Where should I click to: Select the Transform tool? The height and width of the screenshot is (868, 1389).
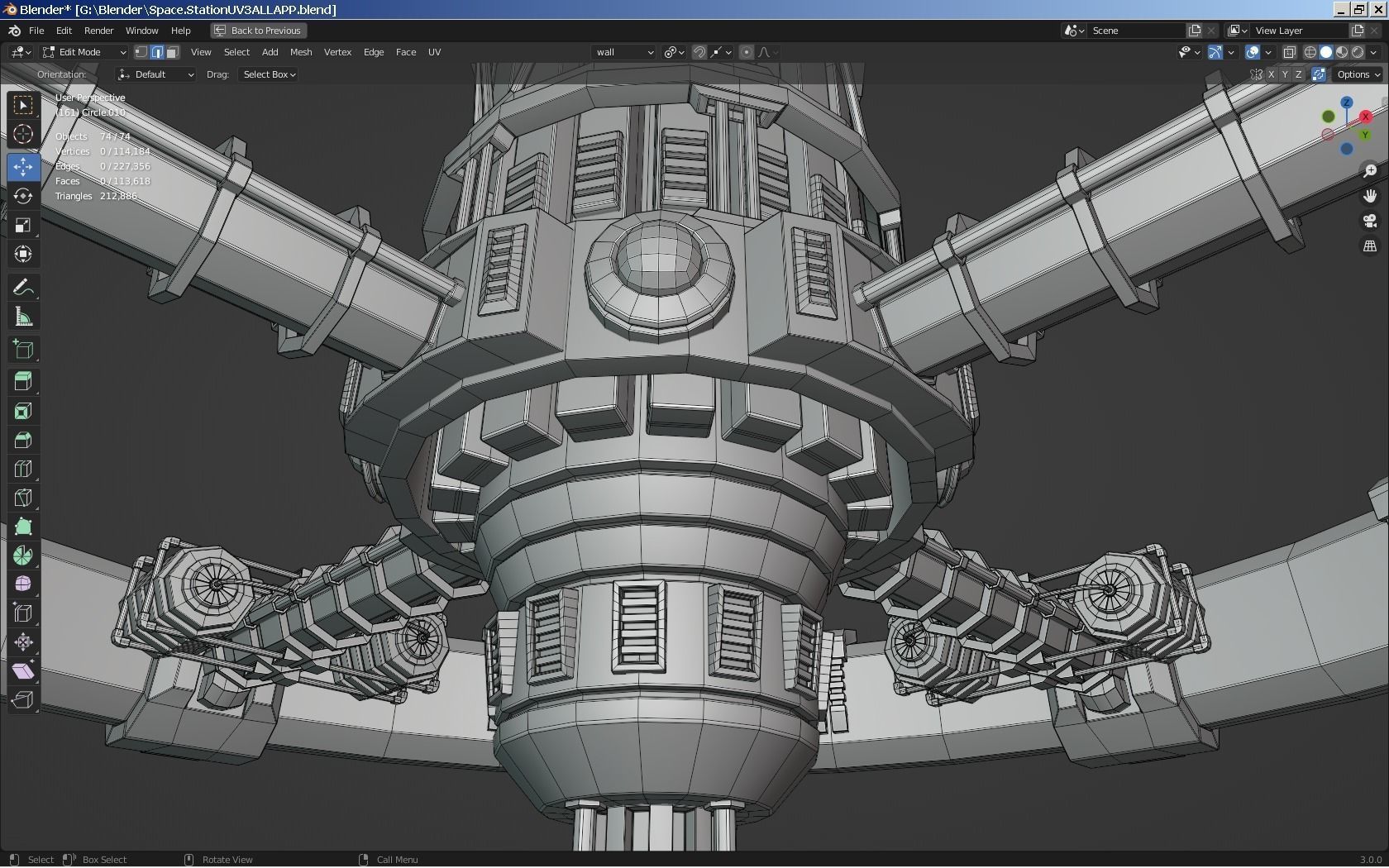click(x=23, y=254)
